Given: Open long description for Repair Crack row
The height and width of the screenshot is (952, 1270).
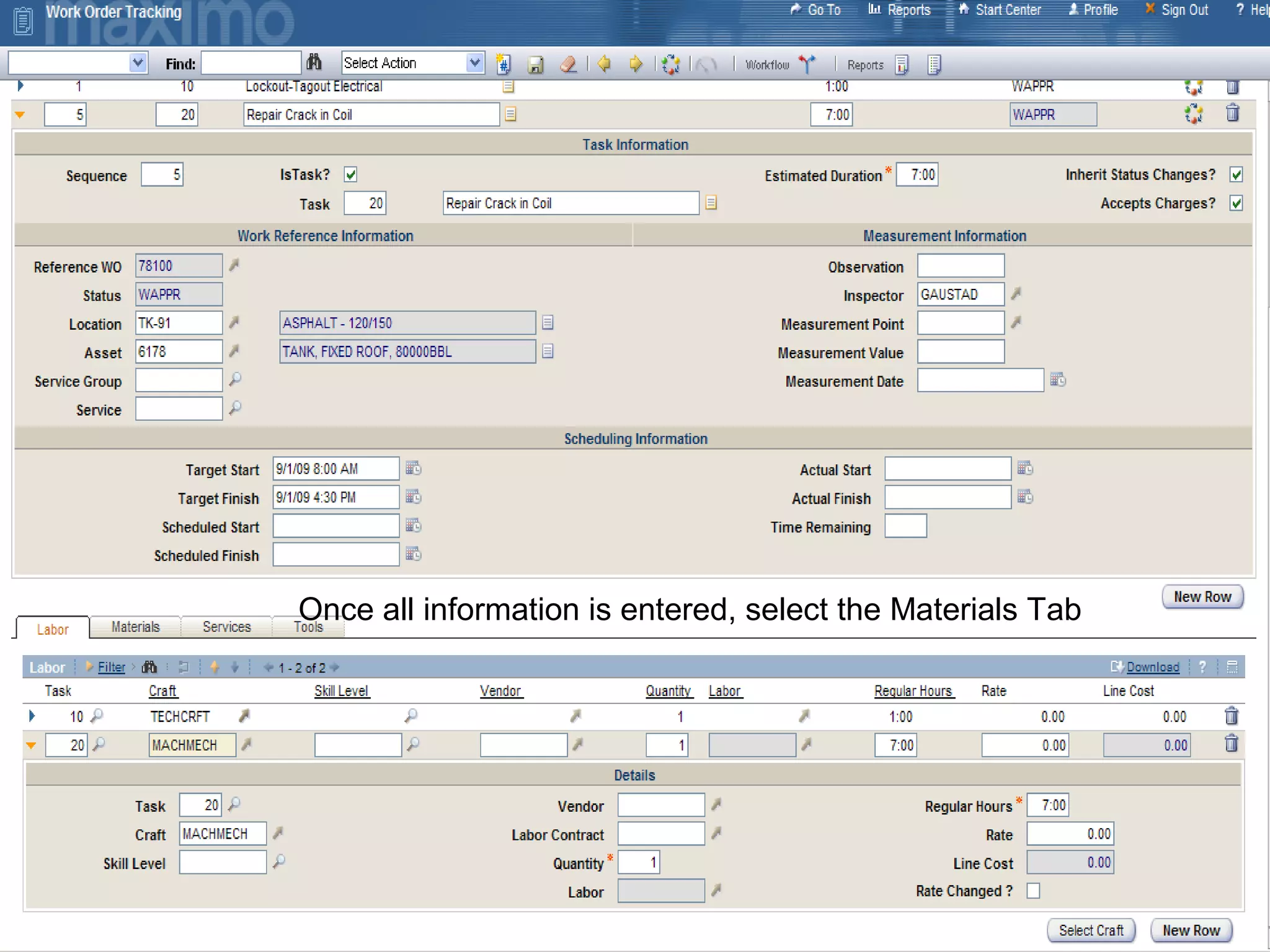Looking at the screenshot, I should pos(510,114).
